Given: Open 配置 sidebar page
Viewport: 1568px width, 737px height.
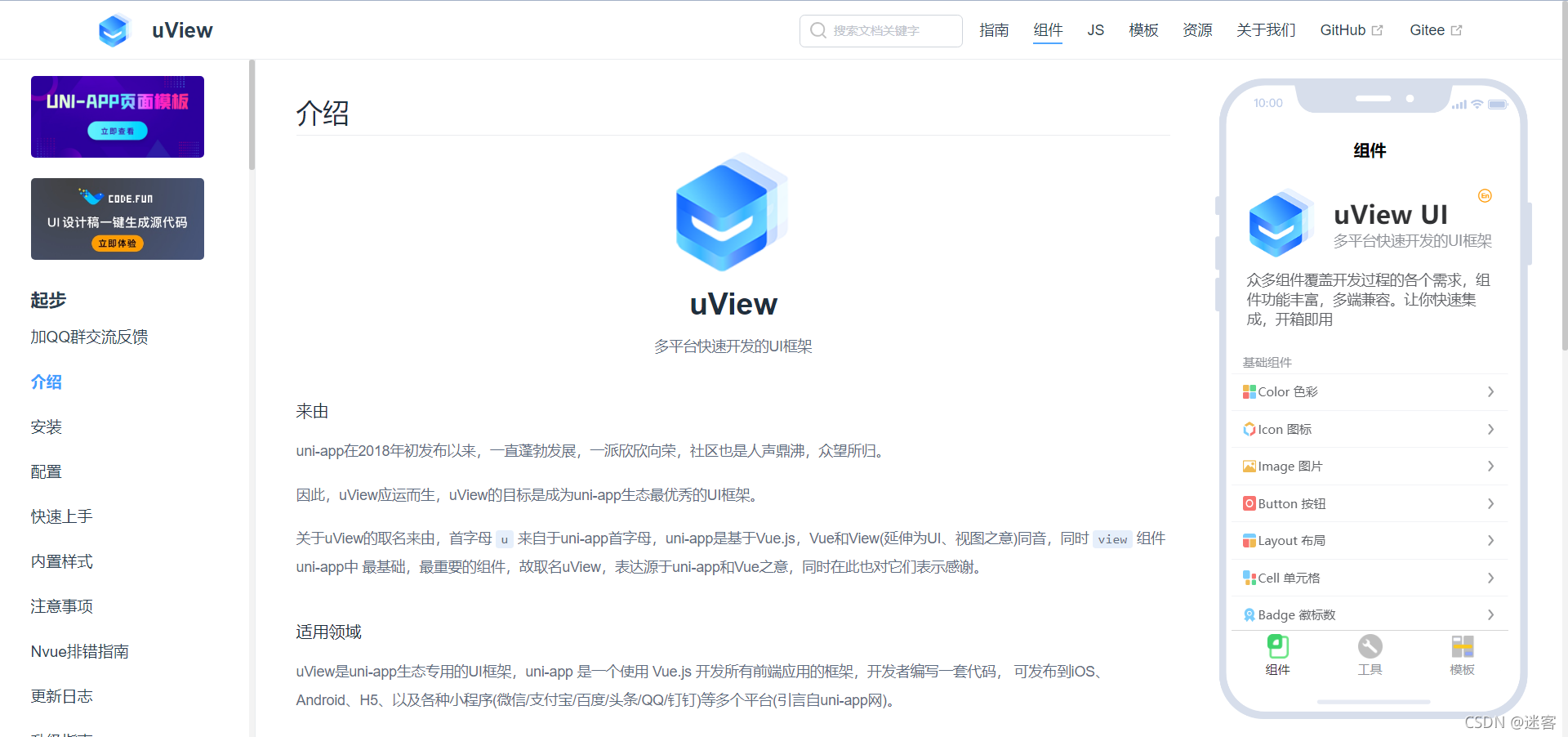Looking at the screenshot, I should point(47,471).
